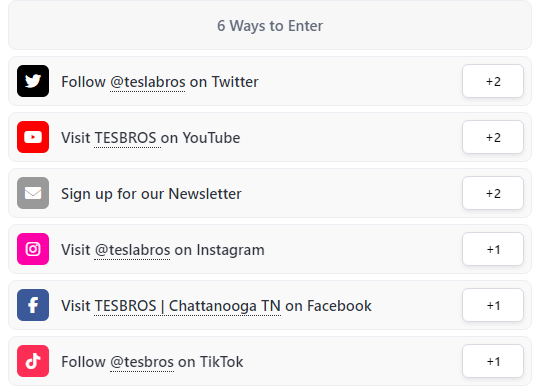Click the 6 Ways to Enter header
The height and width of the screenshot is (392, 540).
[270, 25]
